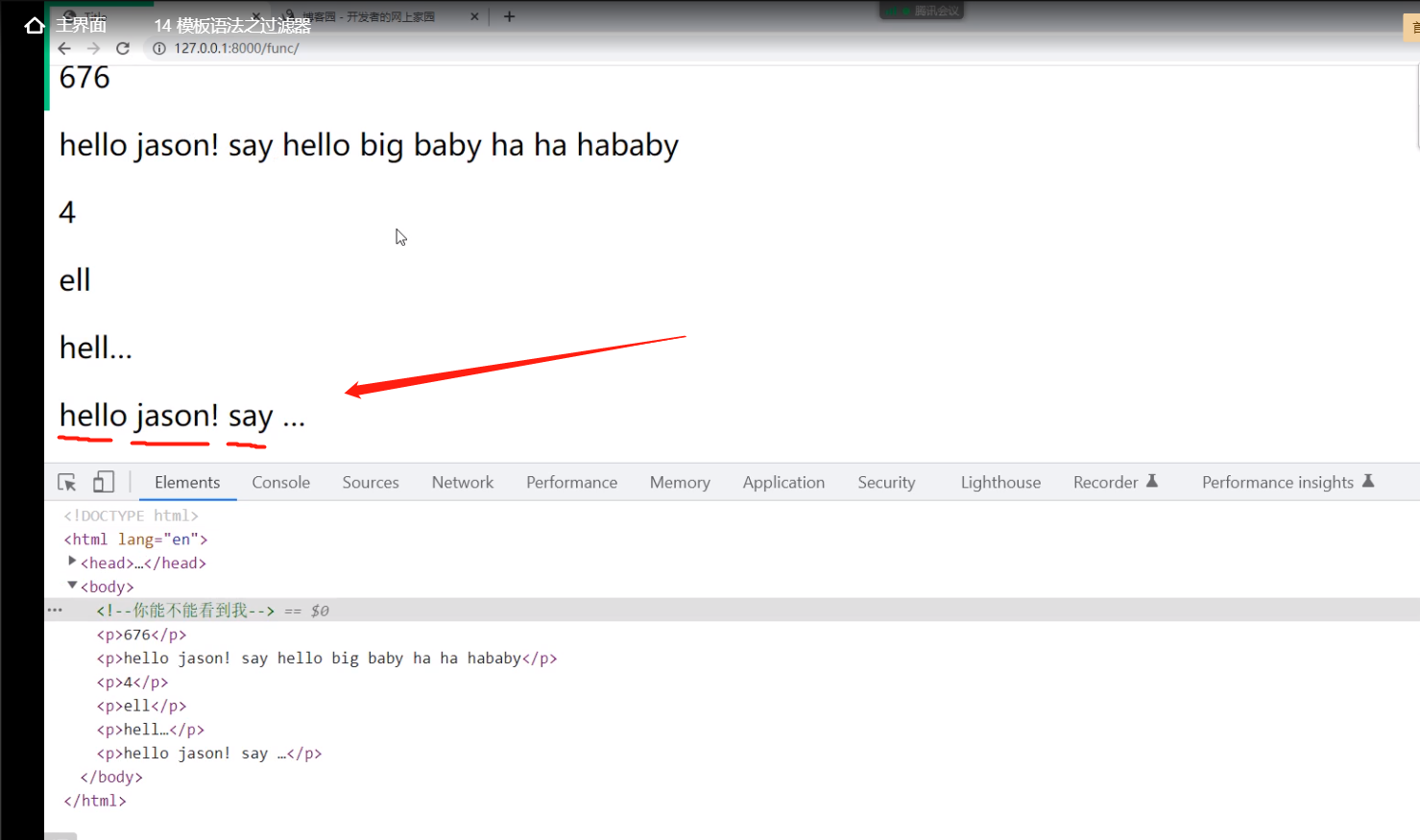
Task: Switch to the Memory tab
Action: [x=680, y=482]
